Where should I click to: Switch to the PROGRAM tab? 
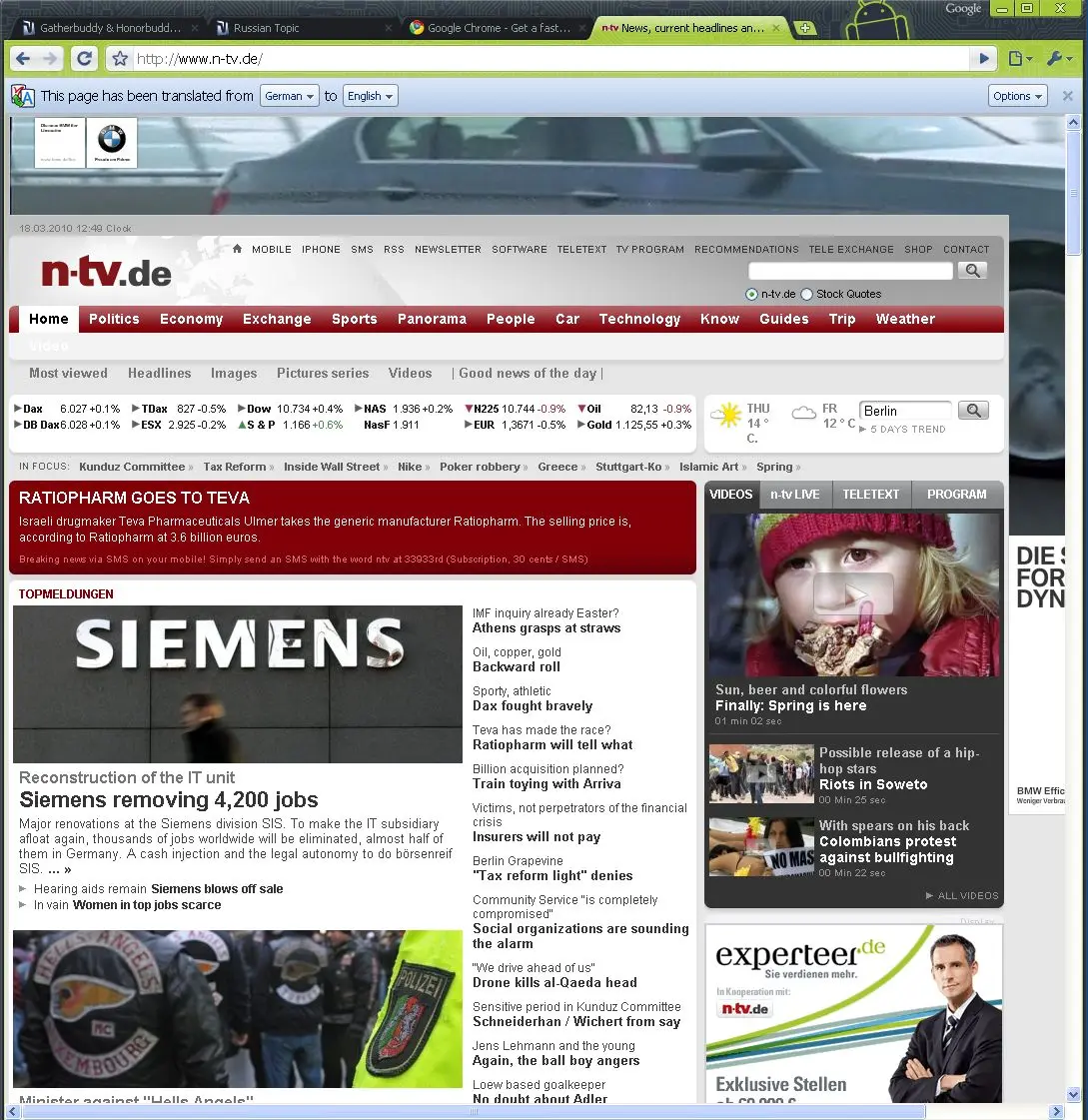point(956,495)
